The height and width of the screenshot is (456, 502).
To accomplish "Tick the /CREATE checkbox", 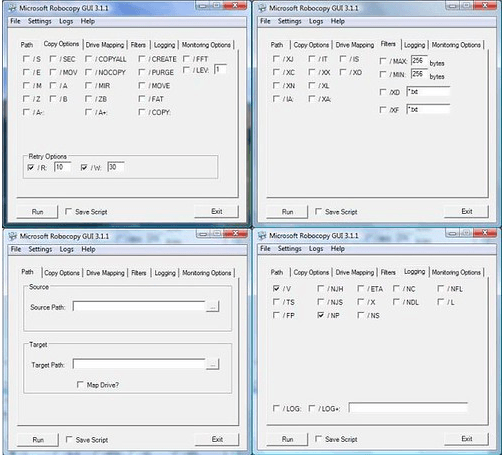I will pyautogui.click(x=142, y=59).
